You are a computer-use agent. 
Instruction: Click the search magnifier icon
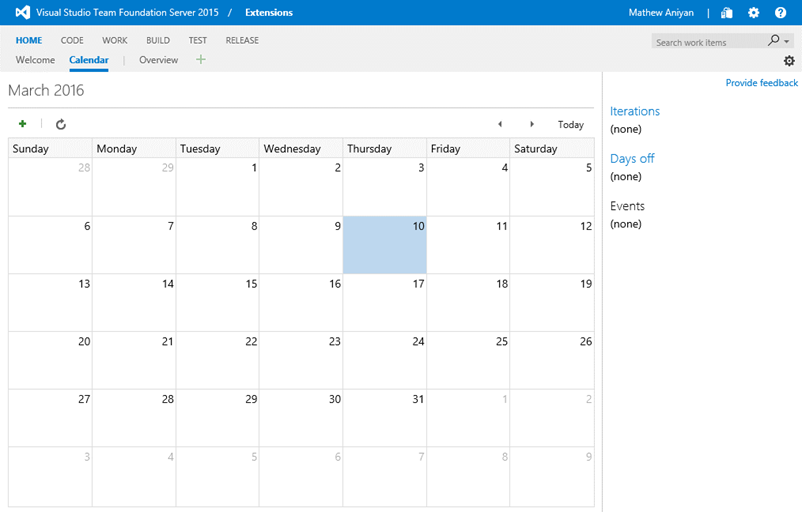tap(774, 40)
